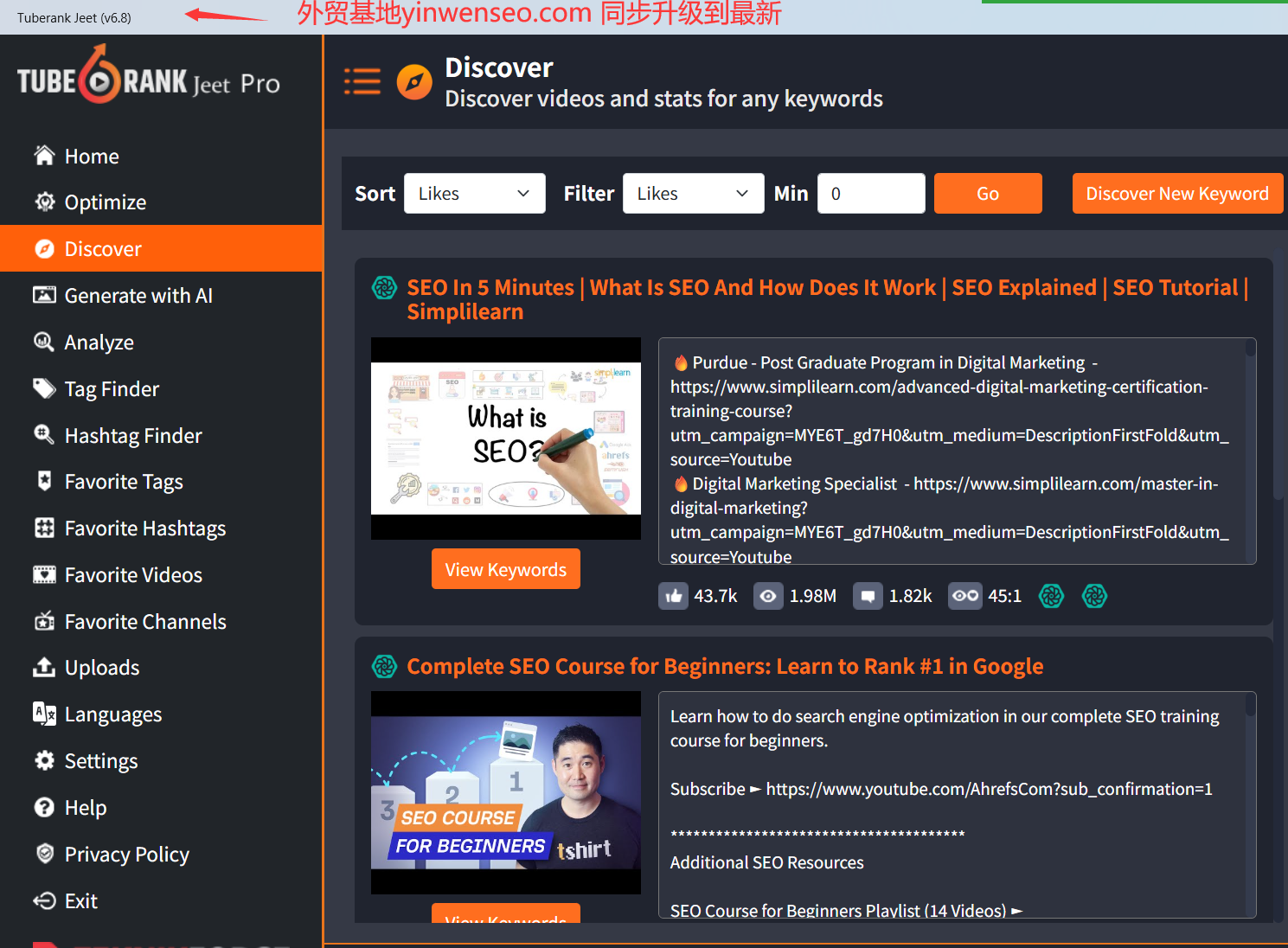Click the ratio icon showing 45:1

(964, 596)
